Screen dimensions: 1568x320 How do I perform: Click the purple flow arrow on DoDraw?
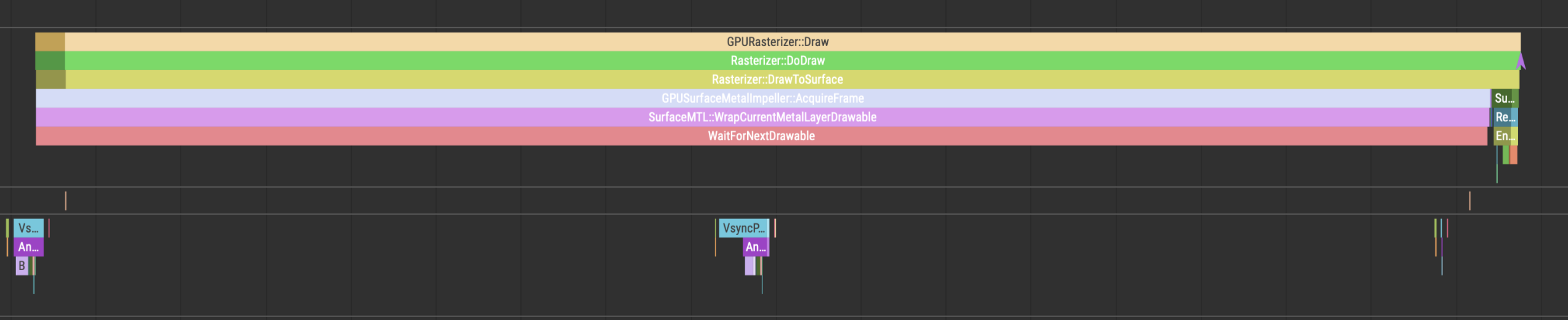pyautogui.click(x=1521, y=61)
